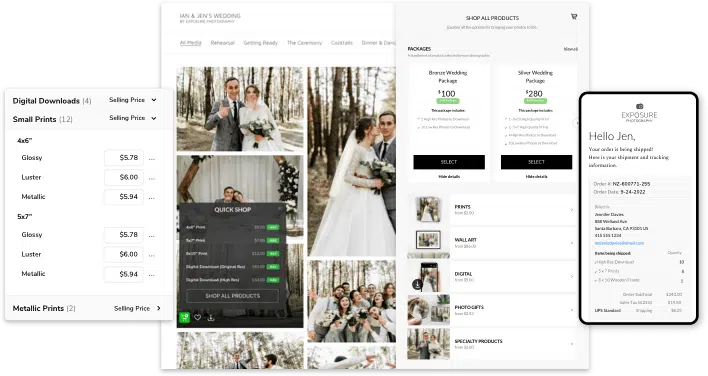Open the Prints product category
This screenshot has width=708, height=376.
tap(514, 210)
